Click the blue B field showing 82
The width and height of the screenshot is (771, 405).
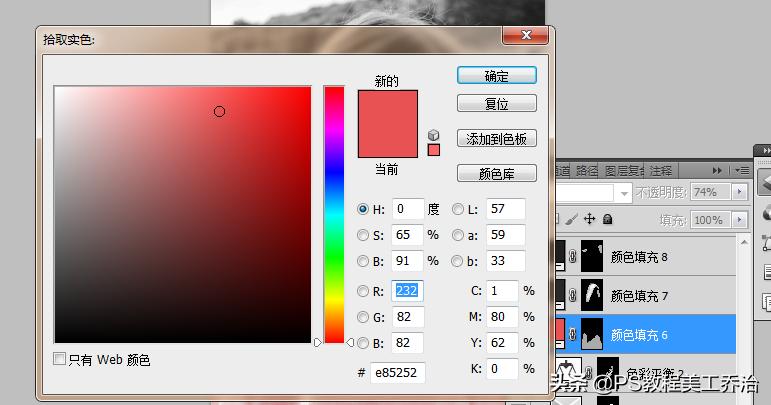point(408,343)
